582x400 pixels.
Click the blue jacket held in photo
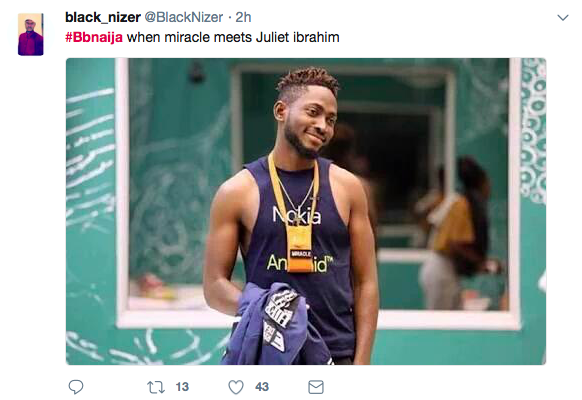277,325
